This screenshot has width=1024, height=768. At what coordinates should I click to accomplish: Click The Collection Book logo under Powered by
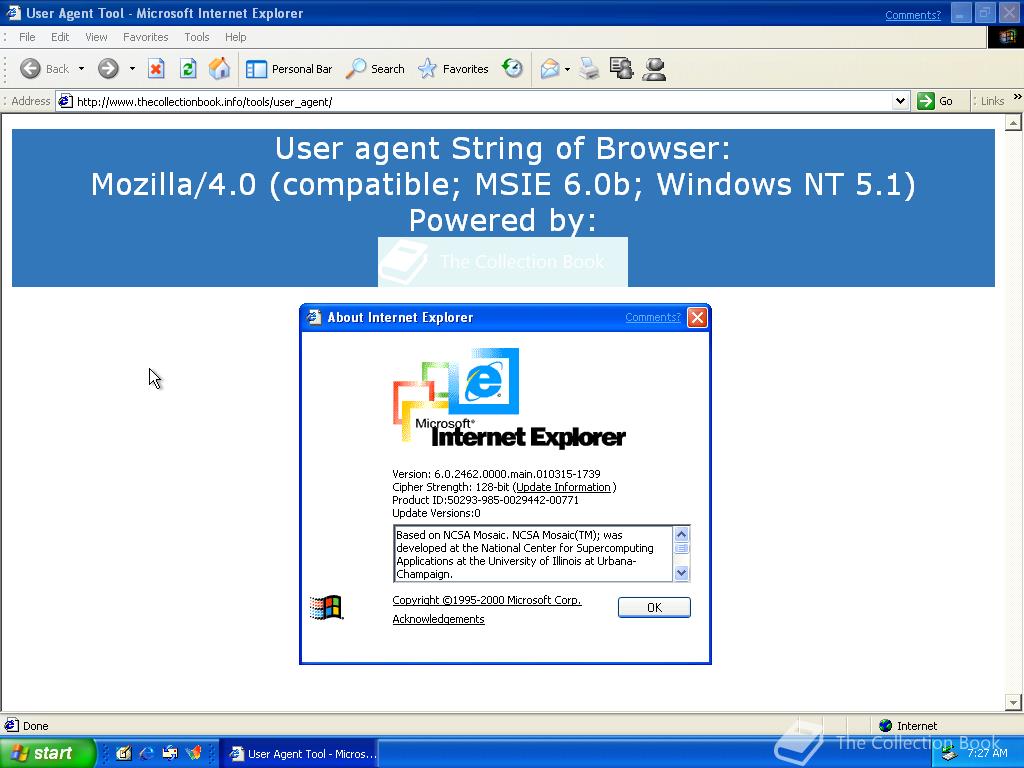point(503,262)
